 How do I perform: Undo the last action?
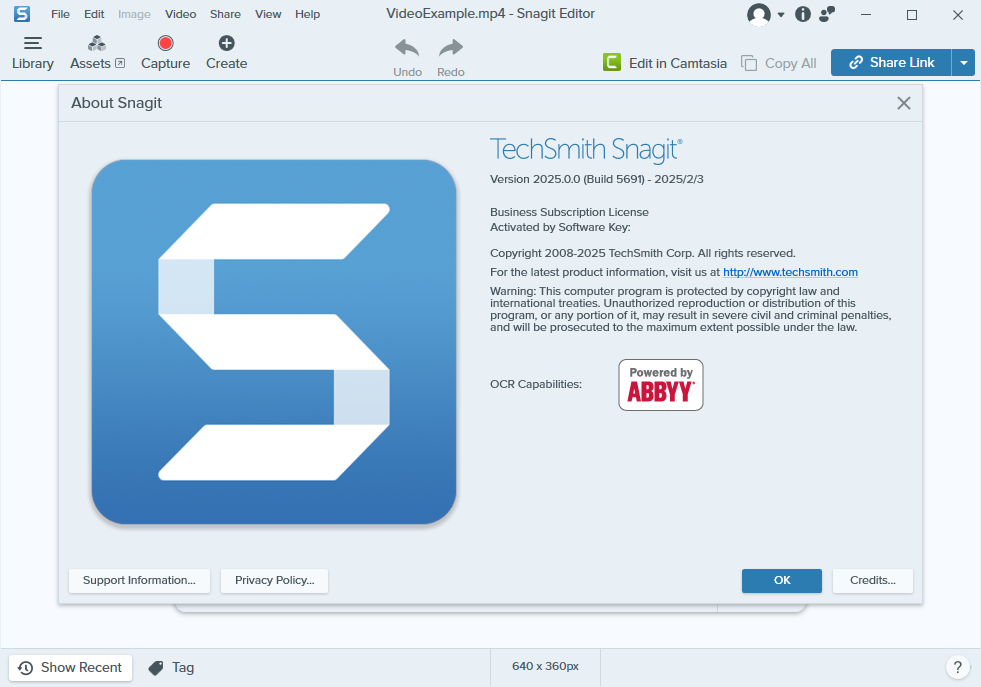click(407, 58)
